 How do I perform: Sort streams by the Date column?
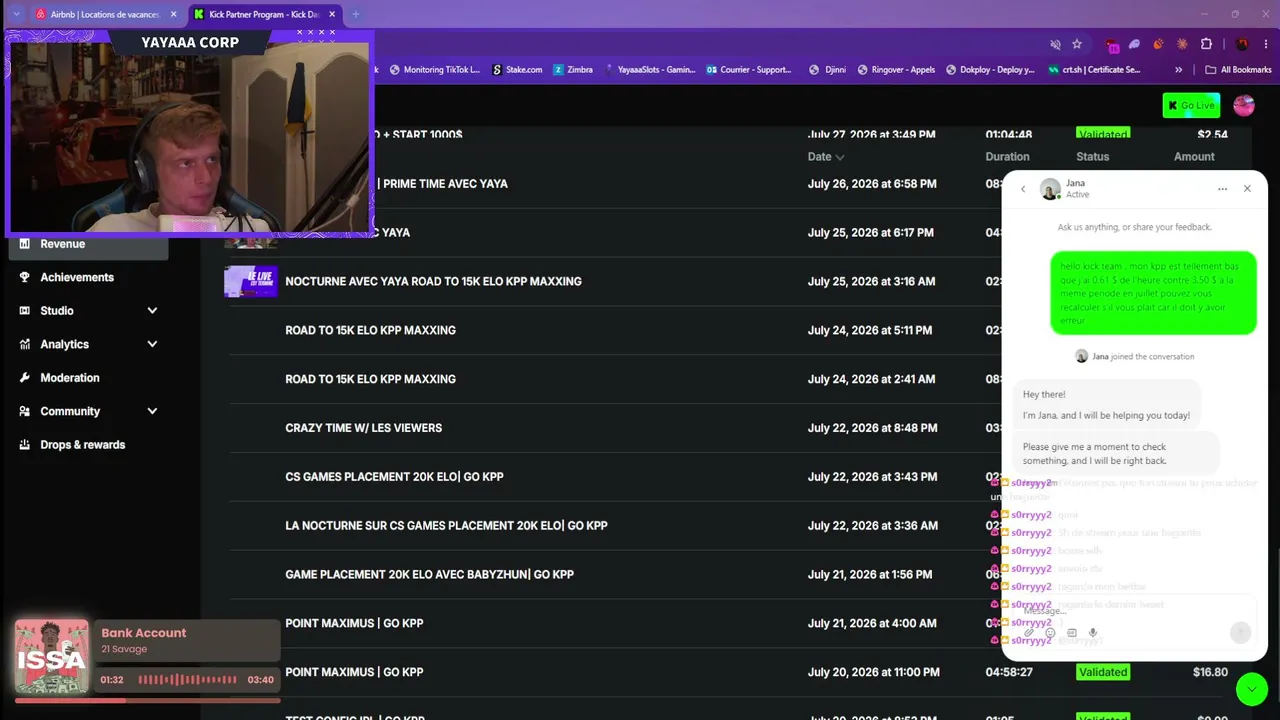click(x=826, y=157)
